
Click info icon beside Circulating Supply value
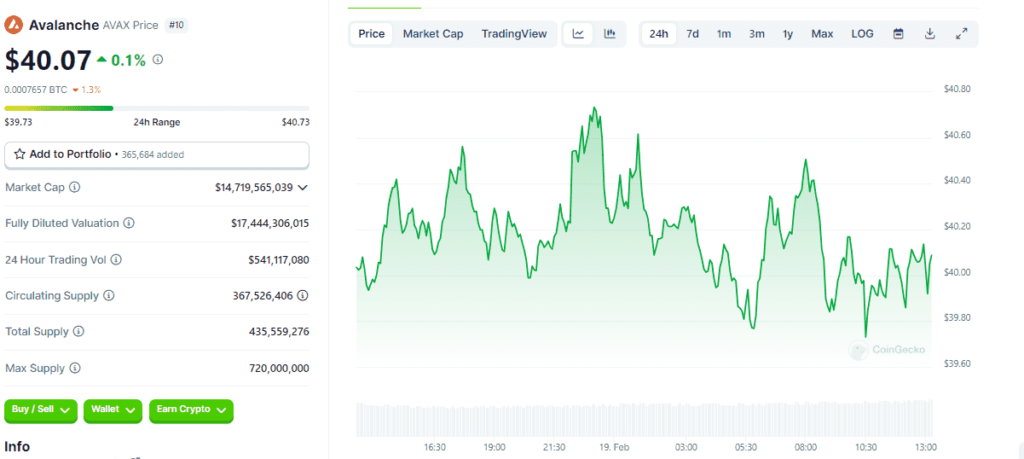302,295
